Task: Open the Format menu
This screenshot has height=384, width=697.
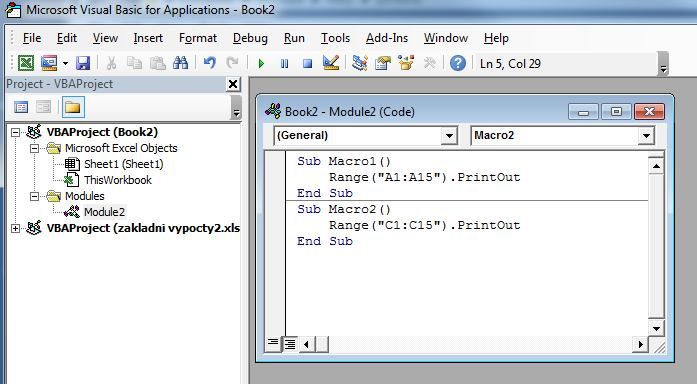Action: [x=198, y=38]
